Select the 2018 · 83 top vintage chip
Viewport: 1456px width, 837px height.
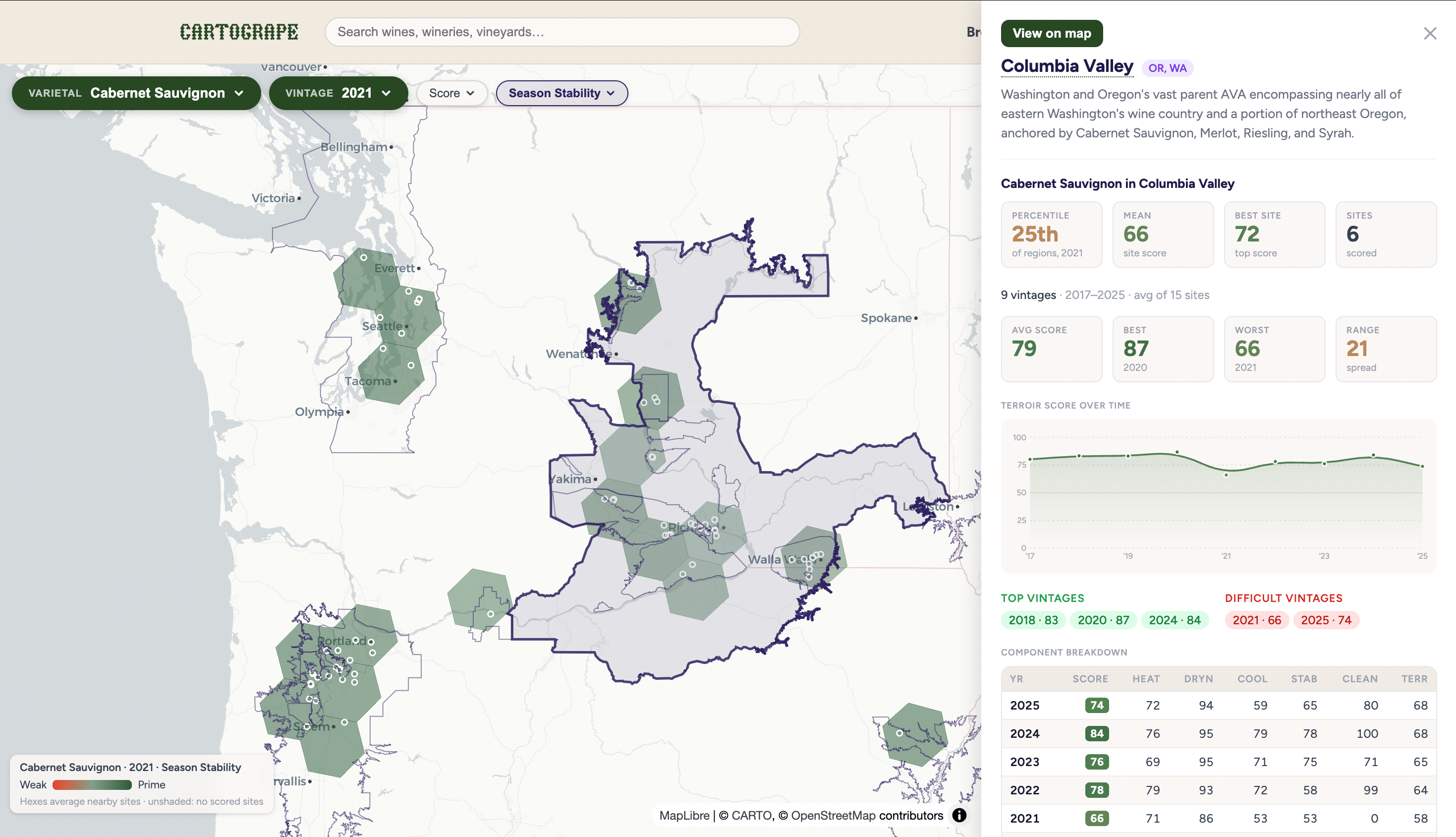(1033, 620)
